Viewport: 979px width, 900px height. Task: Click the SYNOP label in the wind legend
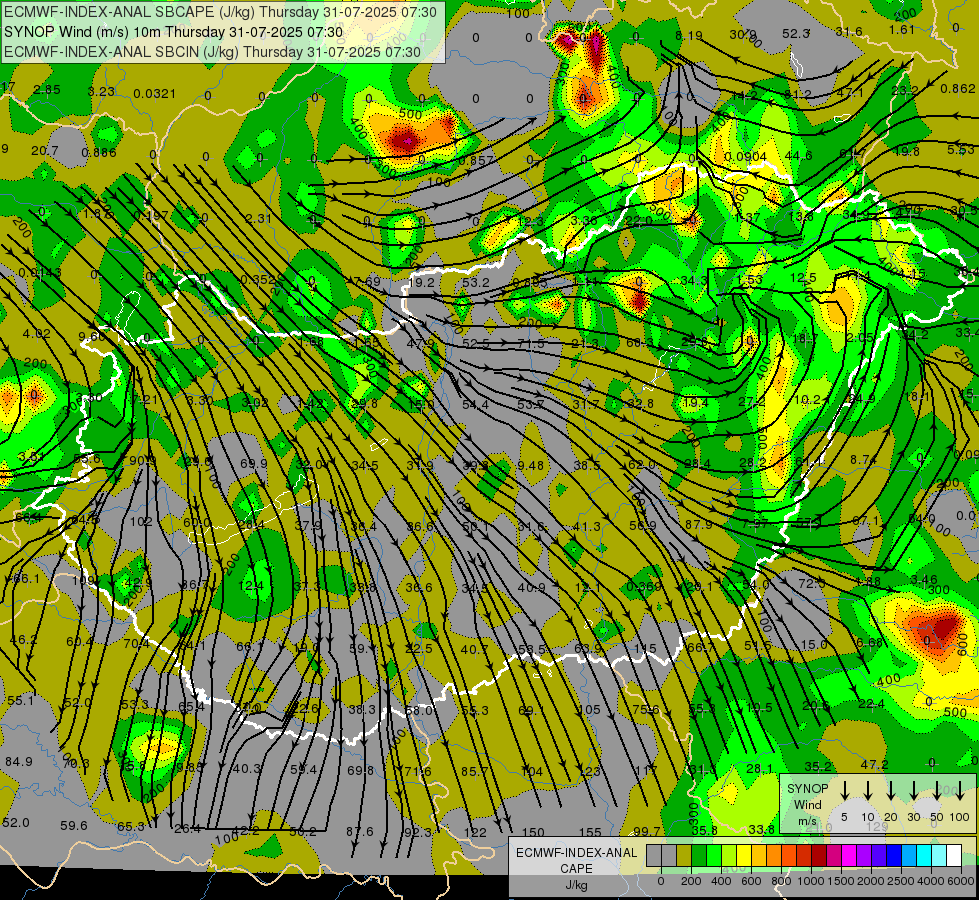click(x=807, y=788)
